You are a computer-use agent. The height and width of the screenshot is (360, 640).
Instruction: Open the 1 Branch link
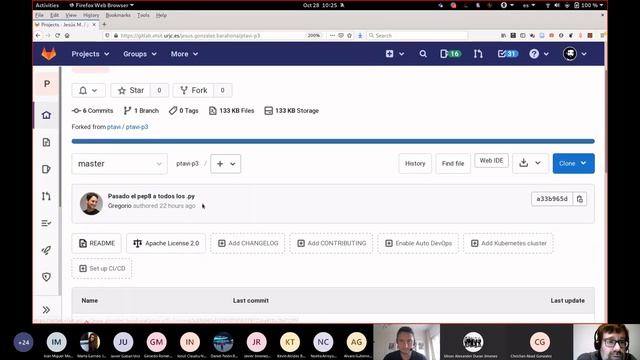click(x=141, y=111)
